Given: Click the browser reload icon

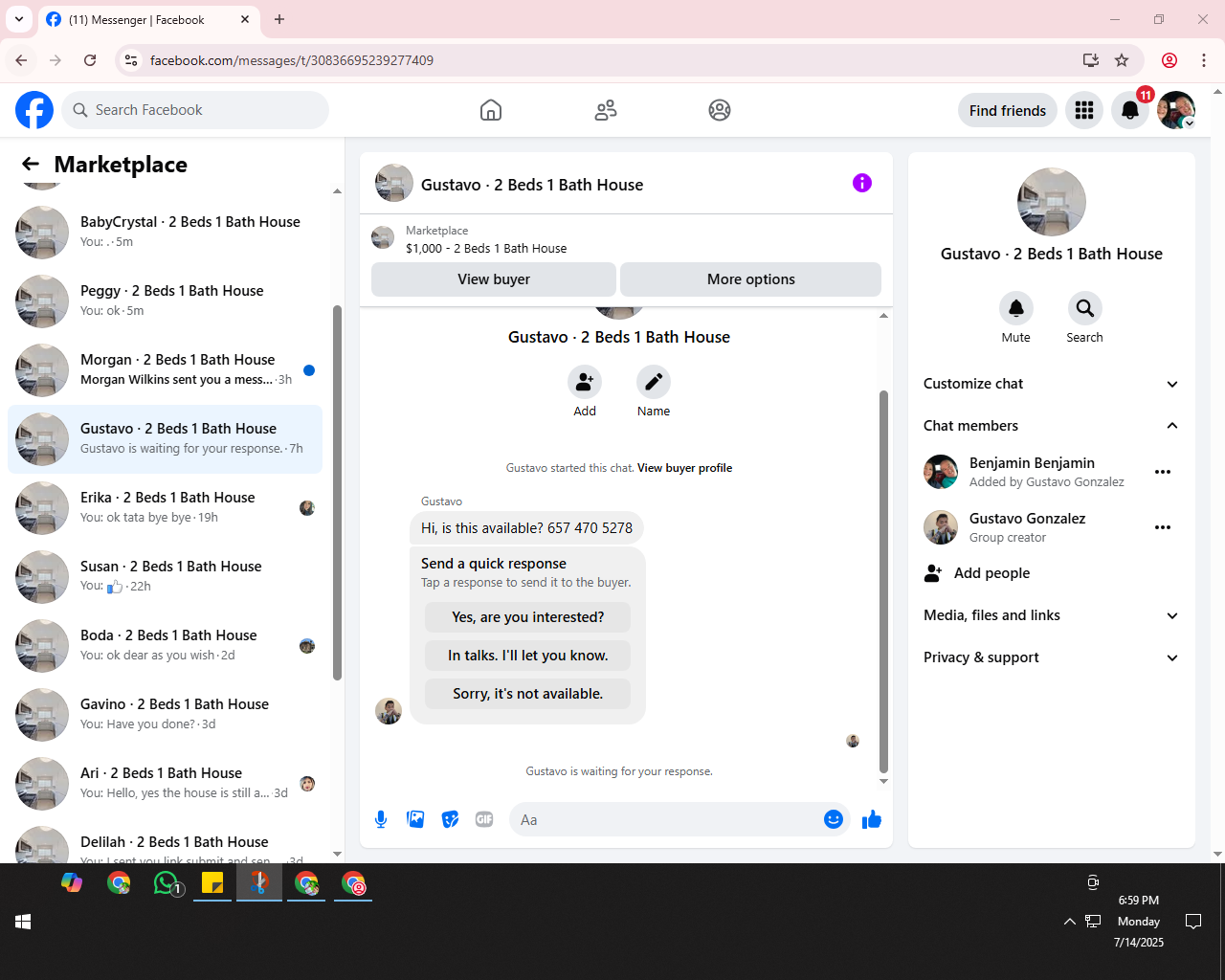Looking at the screenshot, I should 90,60.
